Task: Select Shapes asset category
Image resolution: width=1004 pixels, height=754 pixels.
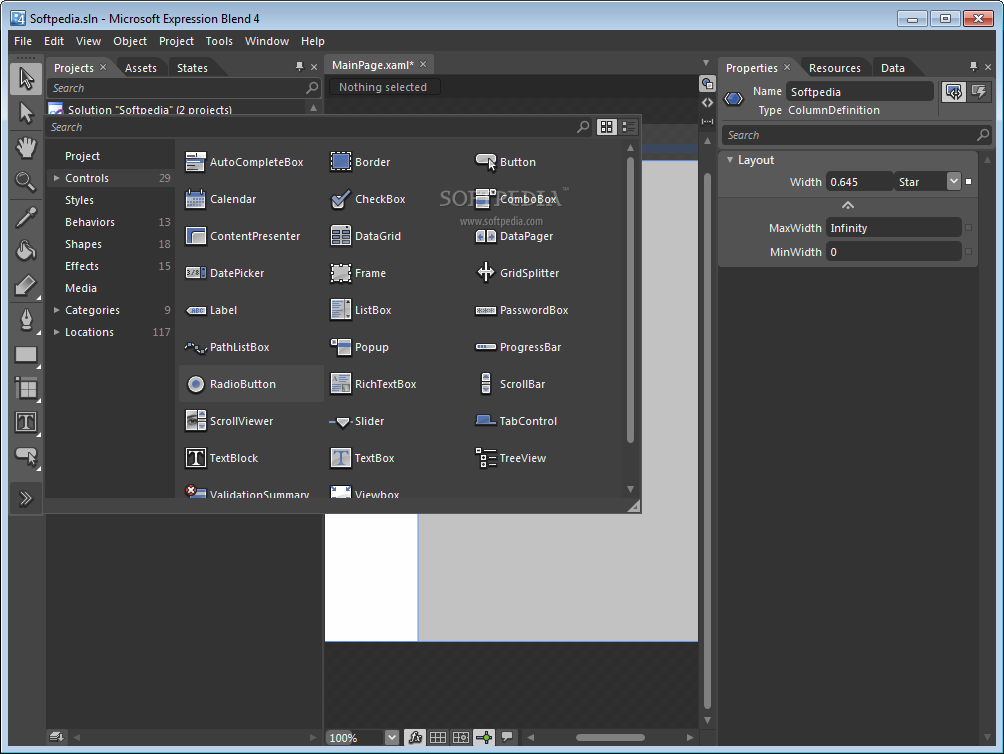Action: point(83,244)
